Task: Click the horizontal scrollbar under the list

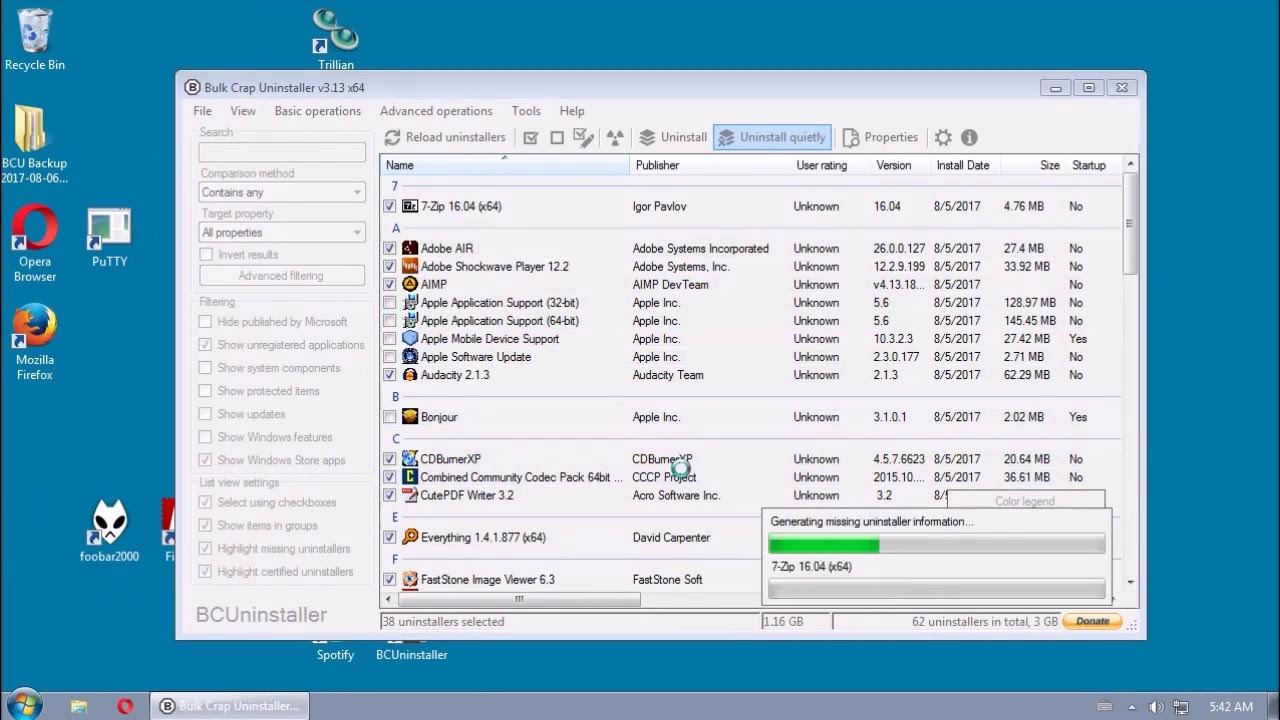Action: click(519, 600)
